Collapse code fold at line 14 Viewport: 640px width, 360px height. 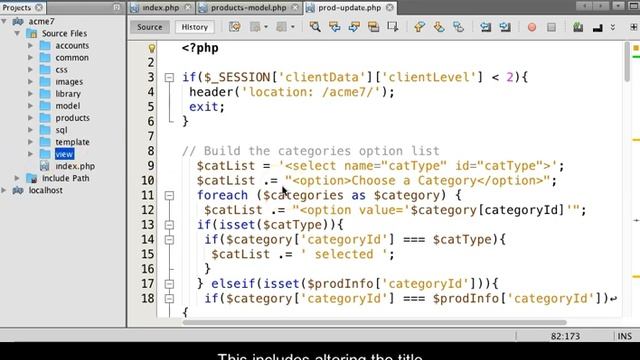169,240
